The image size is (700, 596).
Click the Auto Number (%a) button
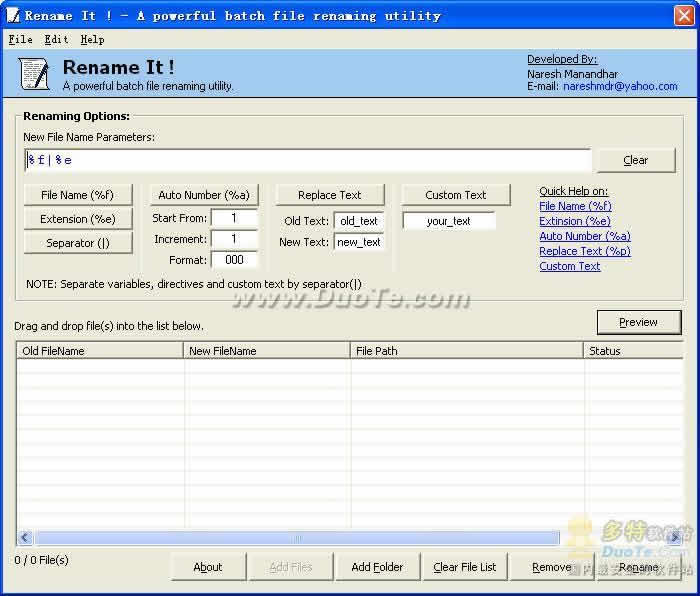coord(204,195)
